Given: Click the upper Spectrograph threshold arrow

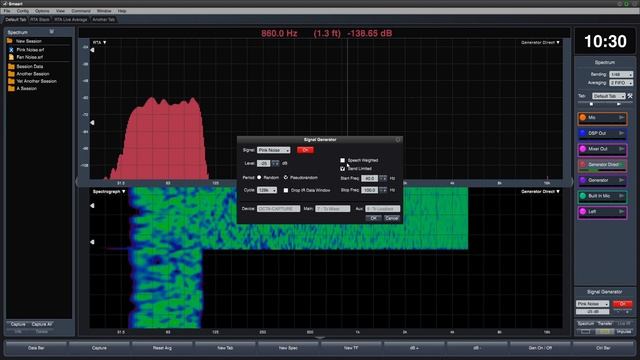Looking at the screenshot, I should (x=92, y=206).
